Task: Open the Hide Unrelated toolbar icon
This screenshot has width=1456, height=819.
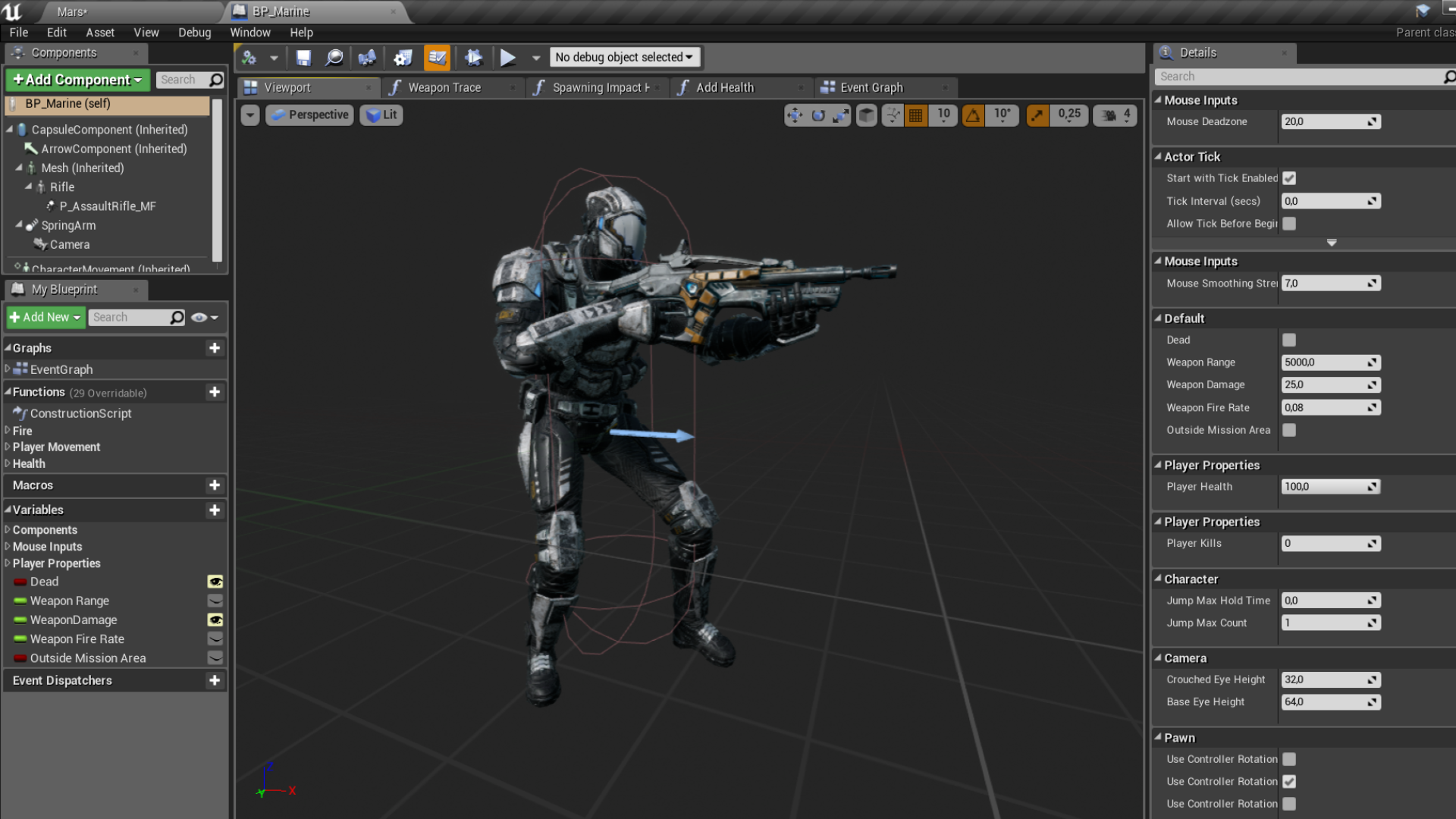Action: pyautogui.click(x=367, y=58)
